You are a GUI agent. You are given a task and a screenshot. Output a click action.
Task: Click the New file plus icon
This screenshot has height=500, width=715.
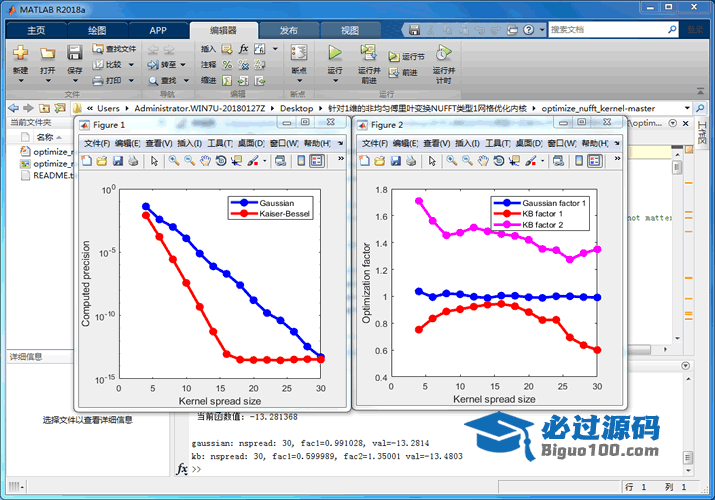(20, 53)
